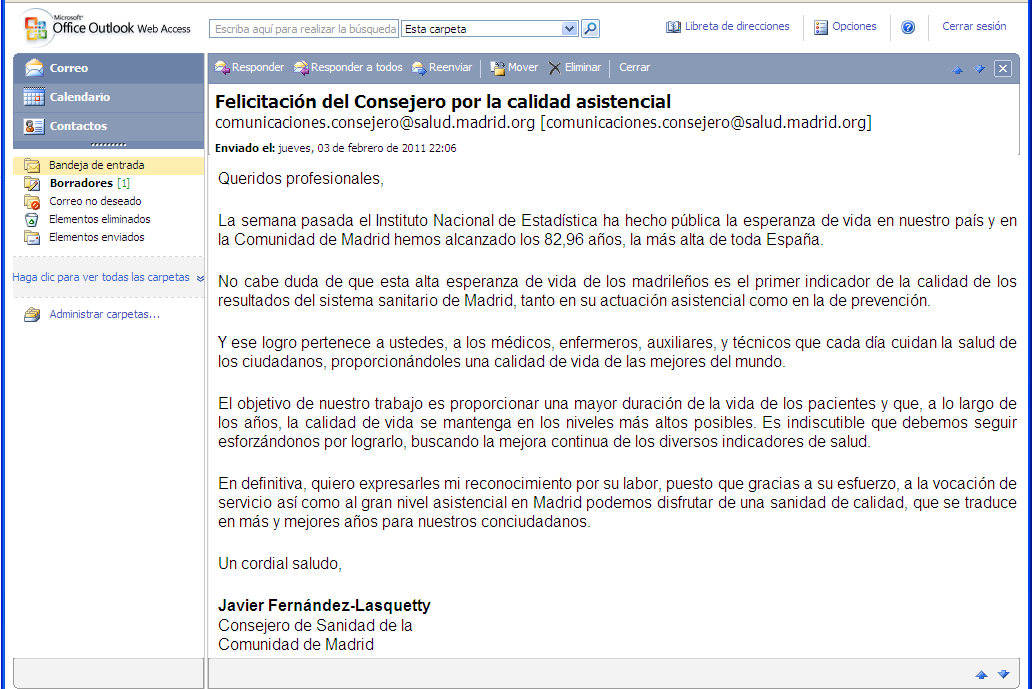1032x689 pixels.
Task: Click Eliminar text label
Action: click(x=582, y=67)
